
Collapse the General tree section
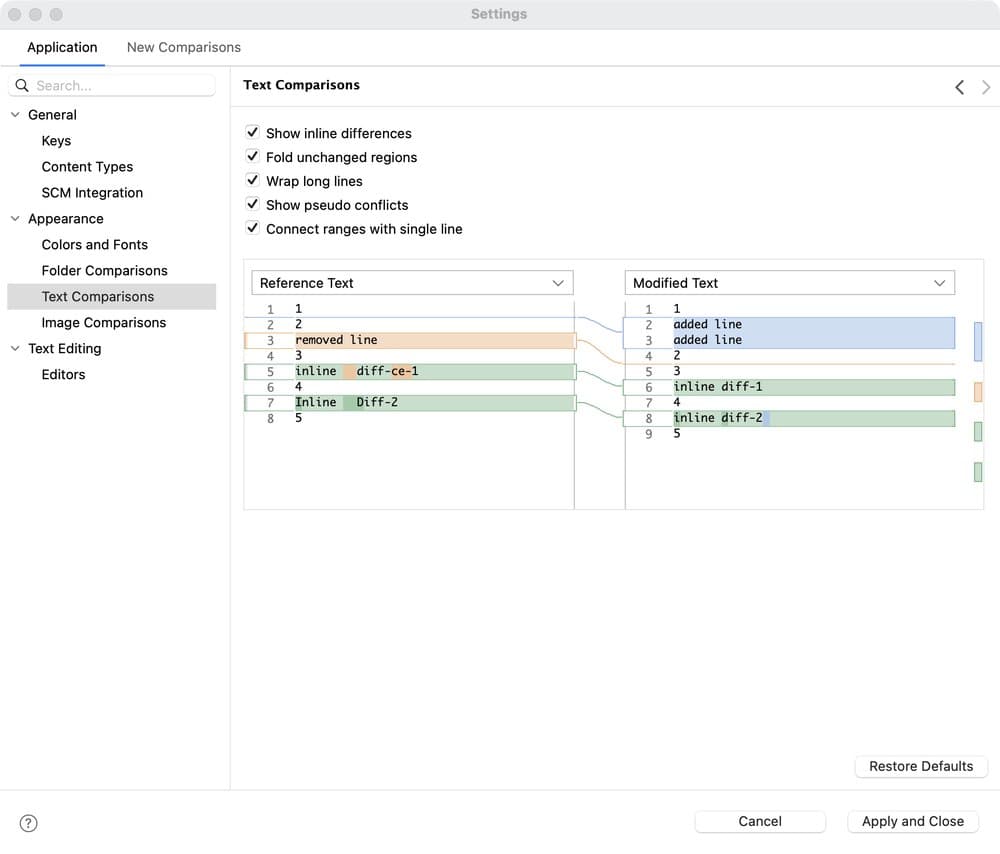(15, 115)
